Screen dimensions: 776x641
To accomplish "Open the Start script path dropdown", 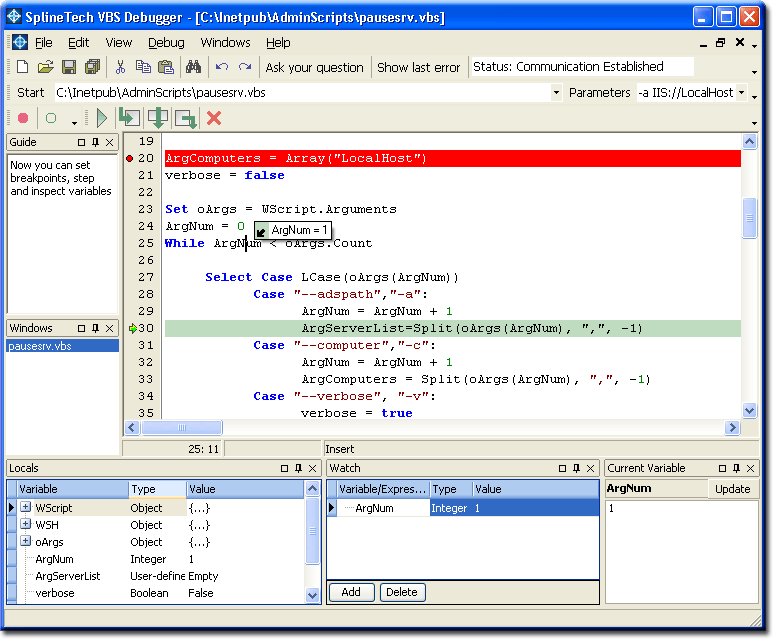I will [x=556, y=93].
